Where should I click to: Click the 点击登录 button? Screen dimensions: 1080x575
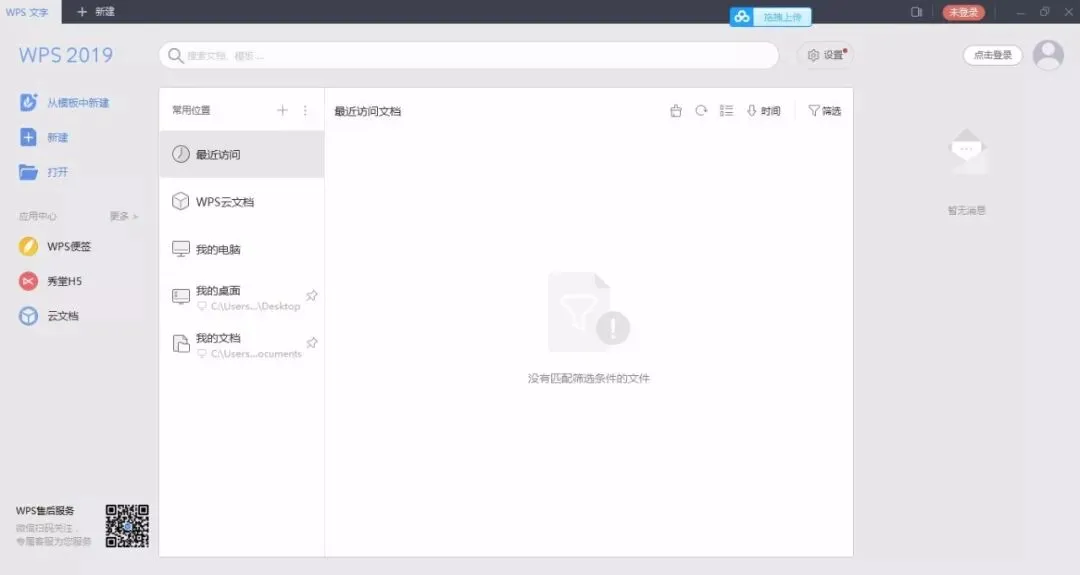click(993, 55)
